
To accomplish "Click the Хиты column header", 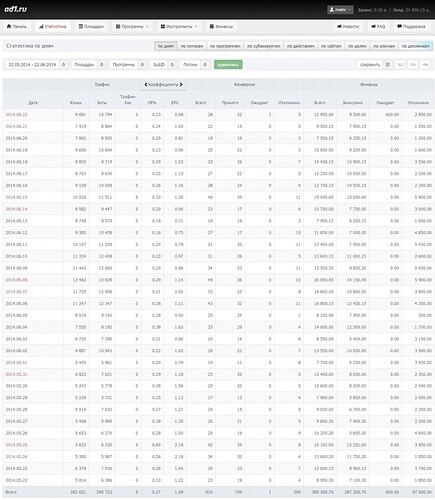I will tap(102, 103).
